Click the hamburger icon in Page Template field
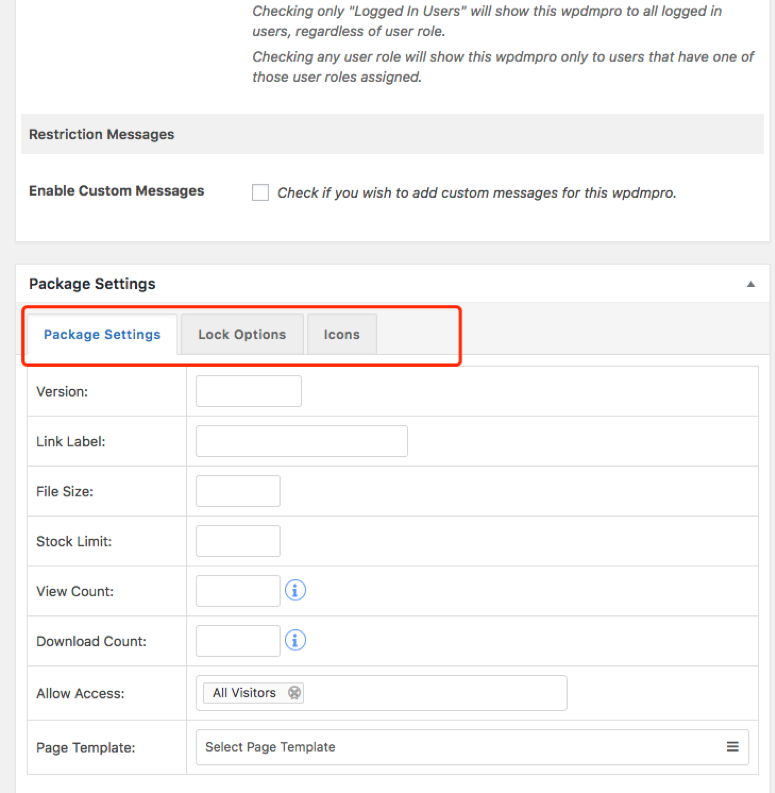Image resolution: width=775 pixels, height=793 pixels. pyautogui.click(x=732, y=747)
